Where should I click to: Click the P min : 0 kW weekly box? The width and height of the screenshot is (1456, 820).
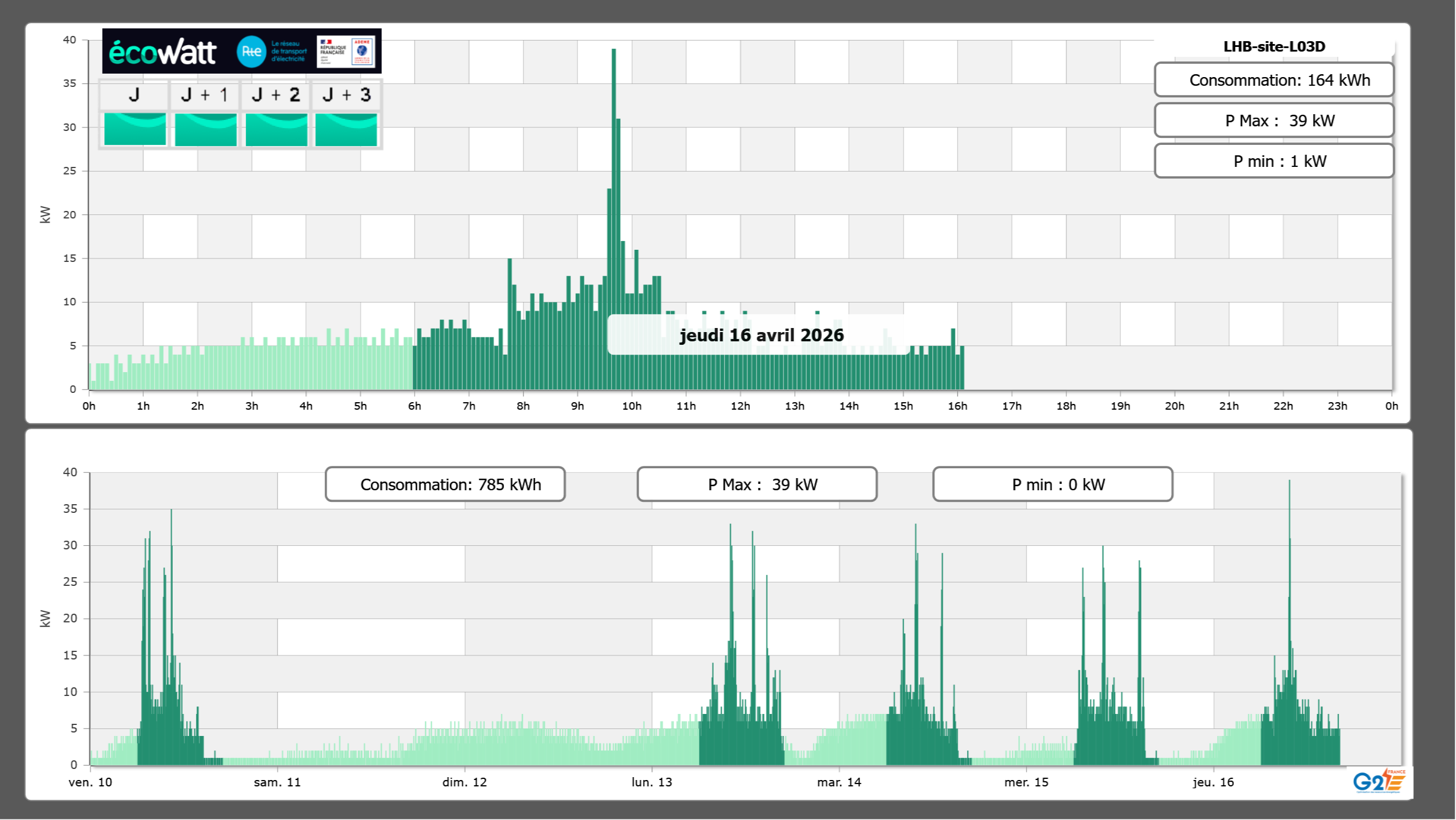click(1052, 484)
